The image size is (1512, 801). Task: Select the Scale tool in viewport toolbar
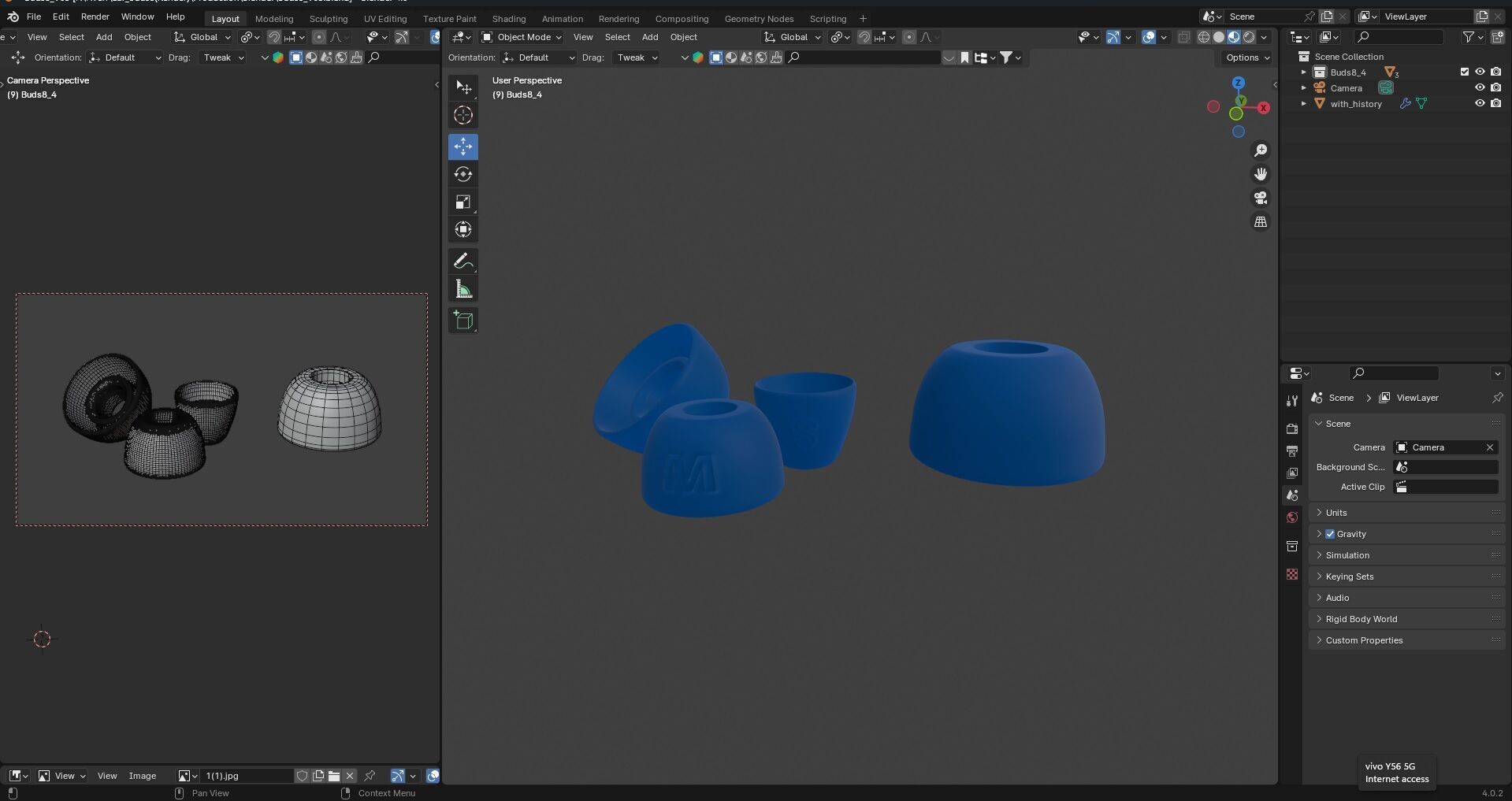pyautogui.click(x=463, y=202)
